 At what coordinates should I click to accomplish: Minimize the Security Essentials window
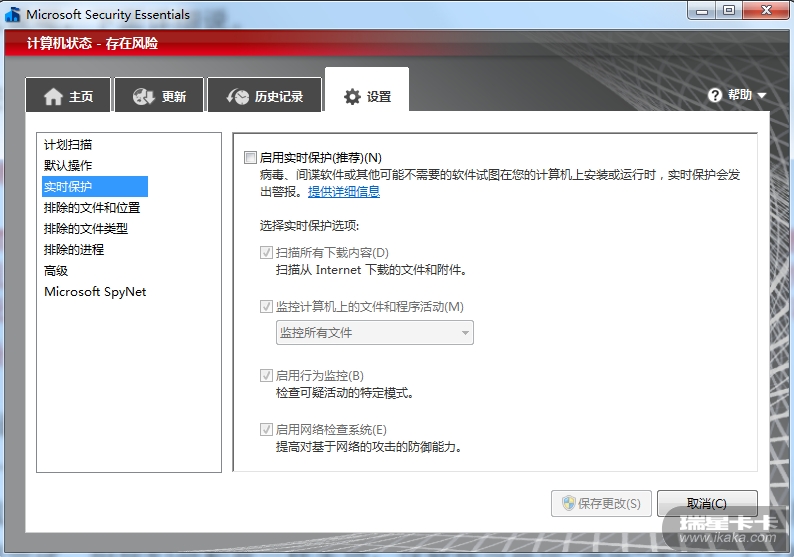(702, 11)
